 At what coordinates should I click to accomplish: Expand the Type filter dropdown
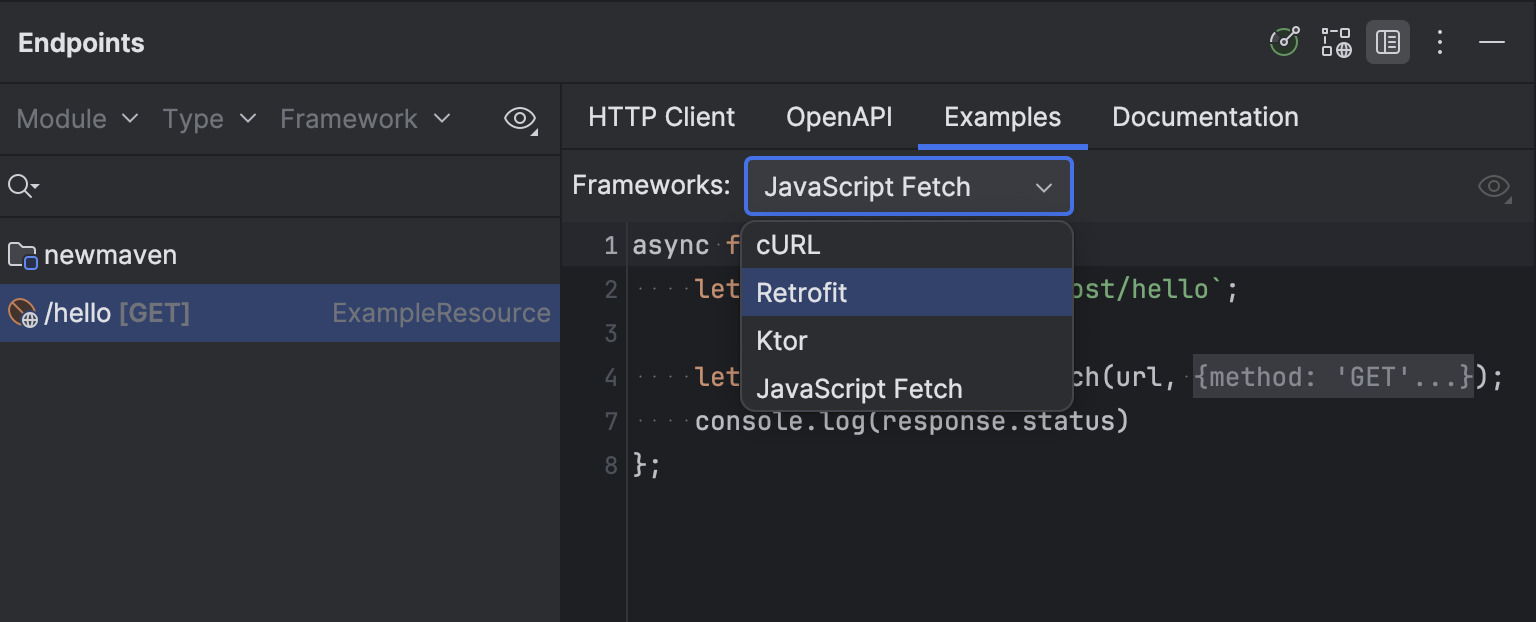[209, 118]
